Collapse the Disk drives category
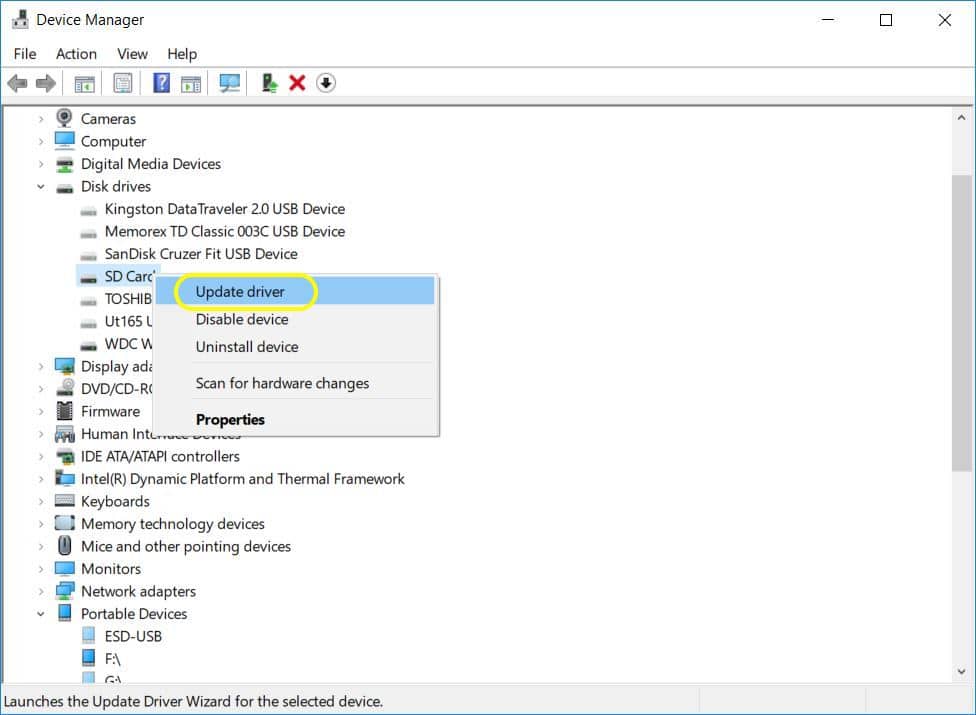 pyautogui.click(x=41, y=187)
